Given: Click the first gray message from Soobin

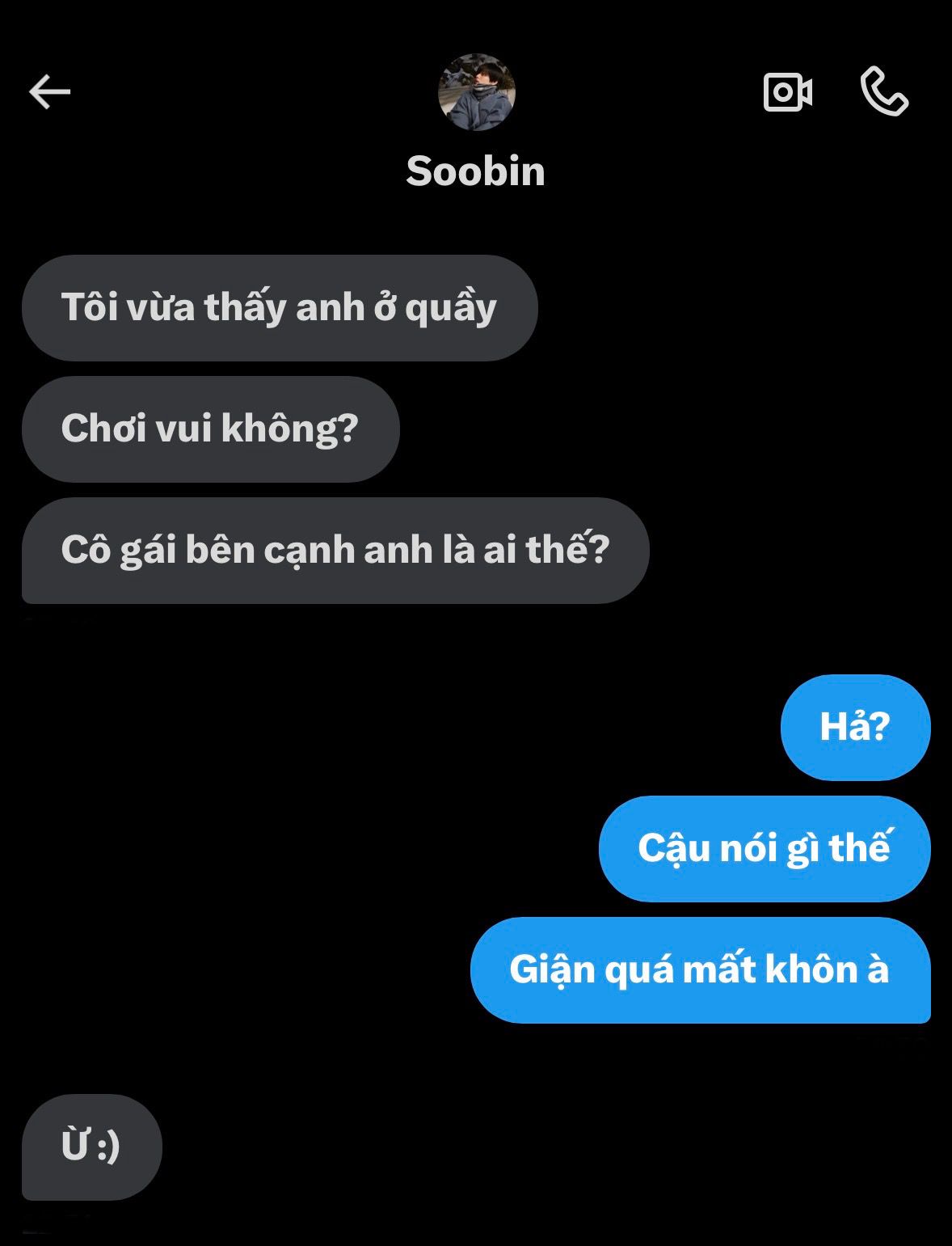Looking at the screenshot, I should coord(280,308).
